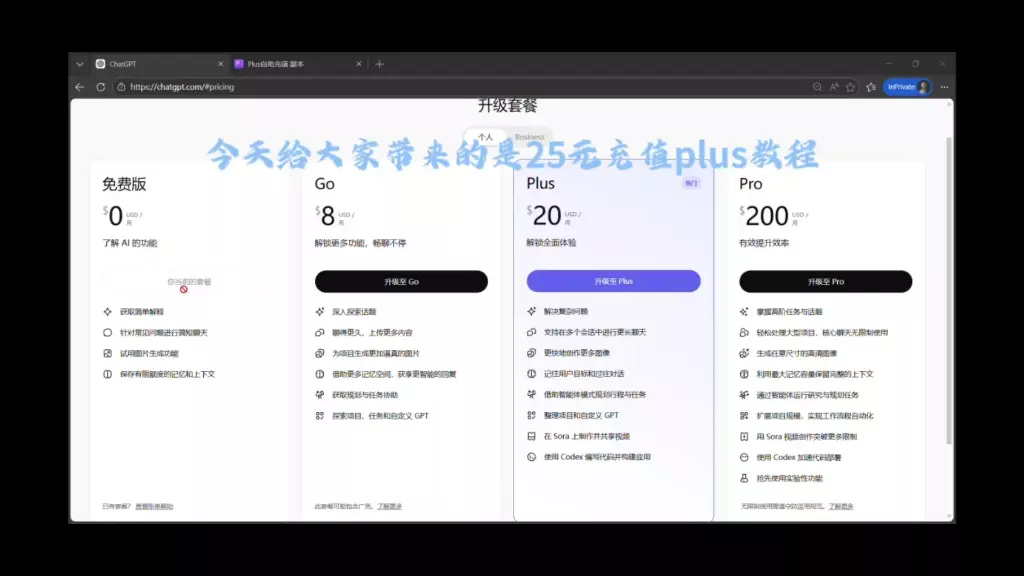This screenshot has width=1024, height=576.
Task: Click the 升级至 Pro button
Action: tap(825, 281)
